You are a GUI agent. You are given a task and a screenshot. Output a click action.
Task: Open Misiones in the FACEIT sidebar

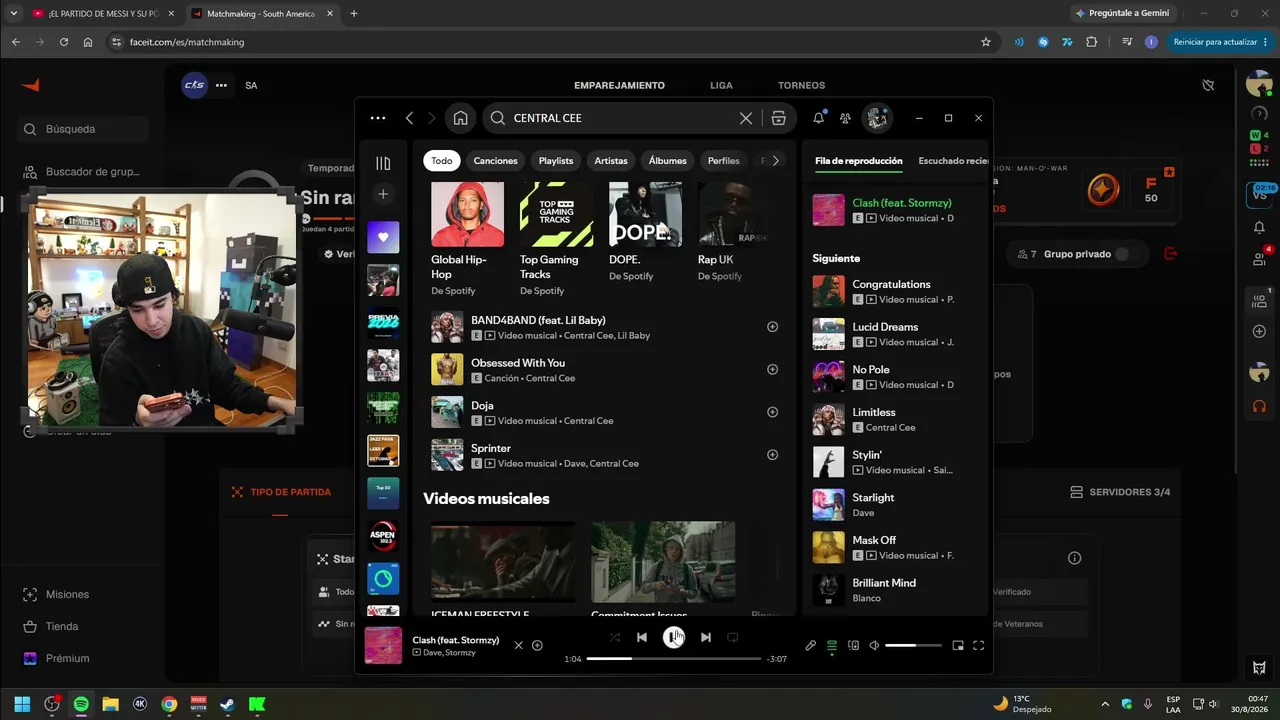click(x=67, y=594)
